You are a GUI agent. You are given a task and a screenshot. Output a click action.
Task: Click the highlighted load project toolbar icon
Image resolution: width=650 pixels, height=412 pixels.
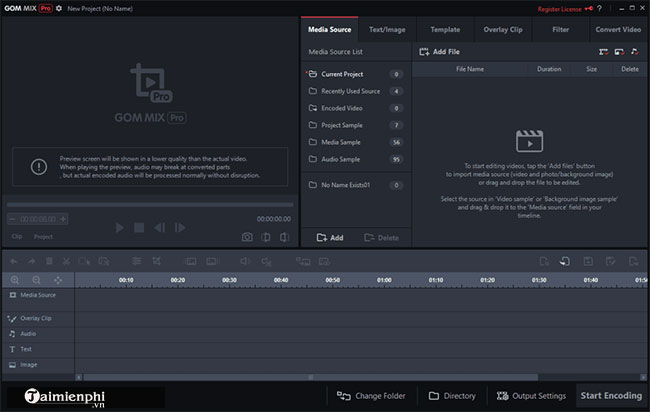[x=564, y=261]
